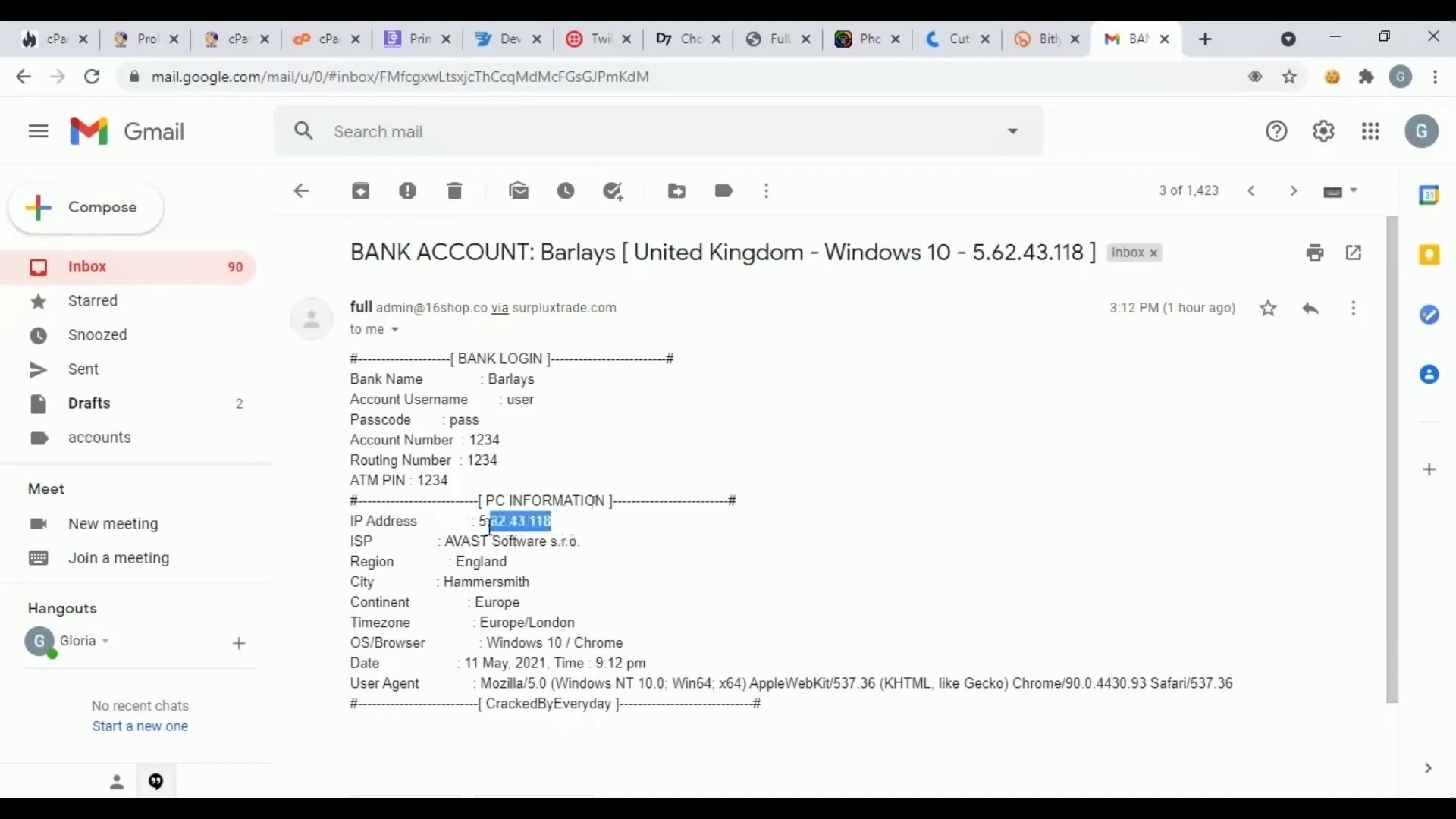The image size is (1456, 819).
Task: Expand search options in the mail search bar
Action: click(1013, 131)
